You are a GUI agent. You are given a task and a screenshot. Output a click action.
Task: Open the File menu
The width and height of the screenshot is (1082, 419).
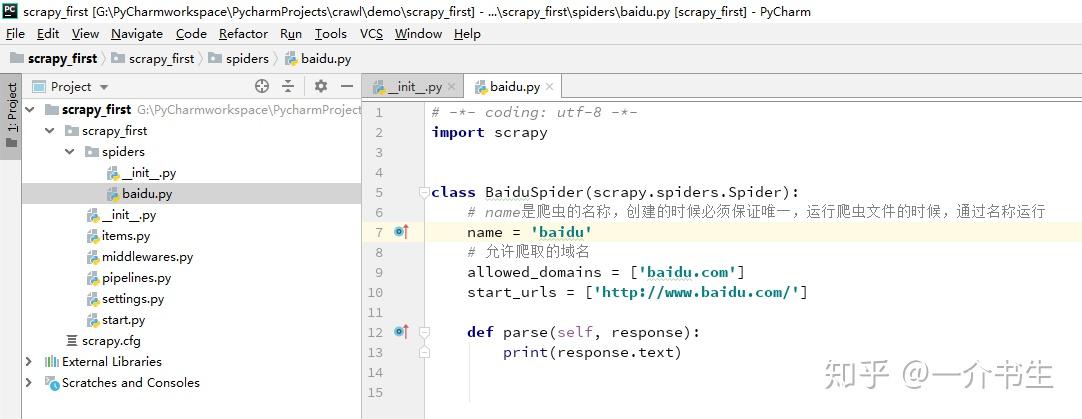pyautogui.click(x=15, y=34)
